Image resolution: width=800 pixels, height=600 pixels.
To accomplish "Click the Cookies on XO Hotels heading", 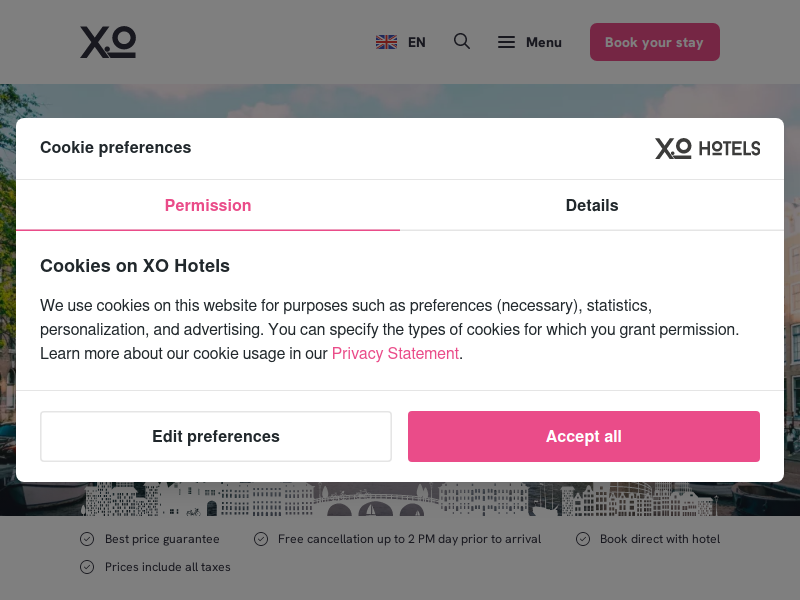I will [x=135, y=266].
